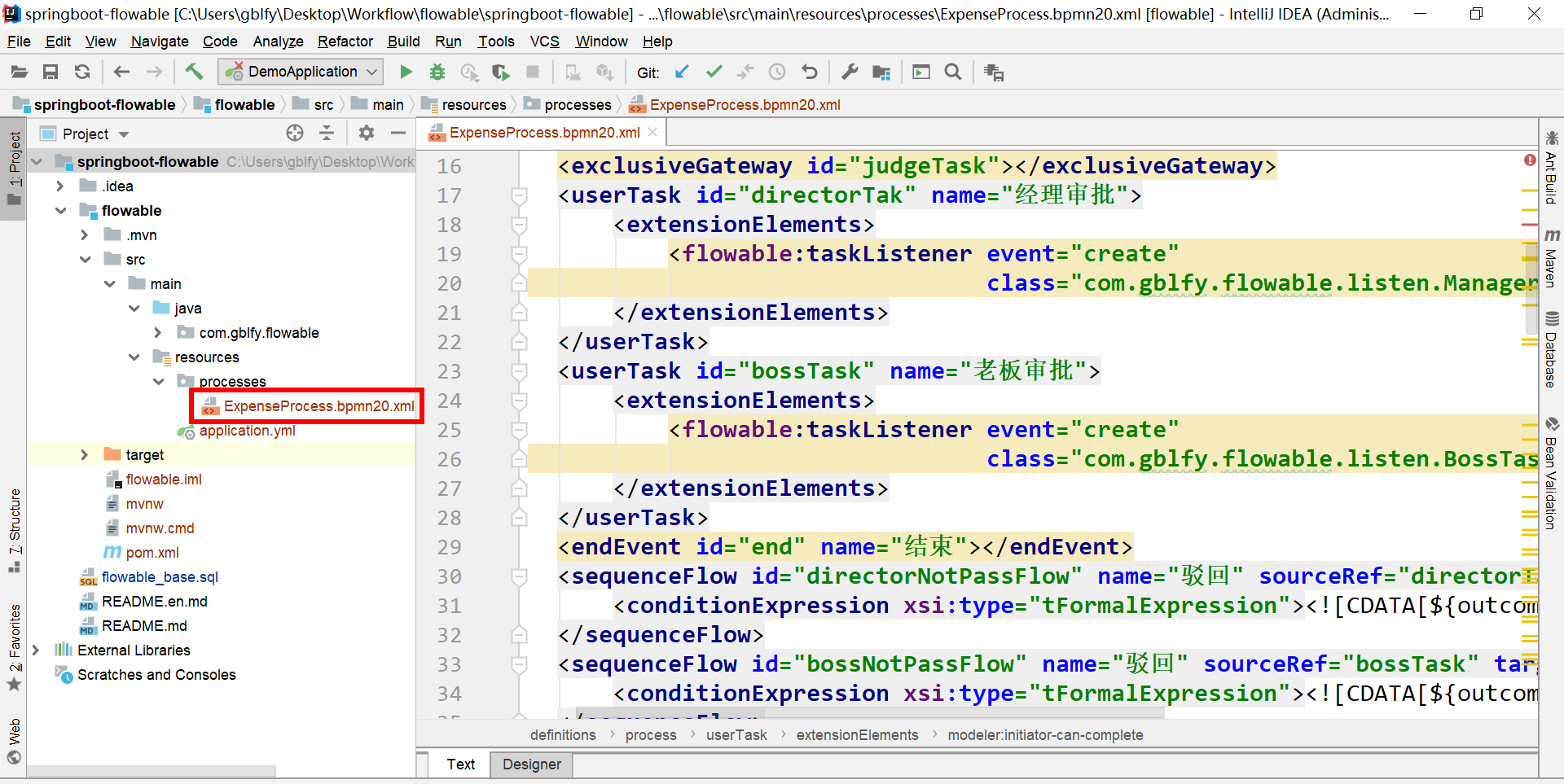The width and height of the screenshot is (1564, 784).
Task: Expand External Libraries node
Action: [x=35, y=650]
